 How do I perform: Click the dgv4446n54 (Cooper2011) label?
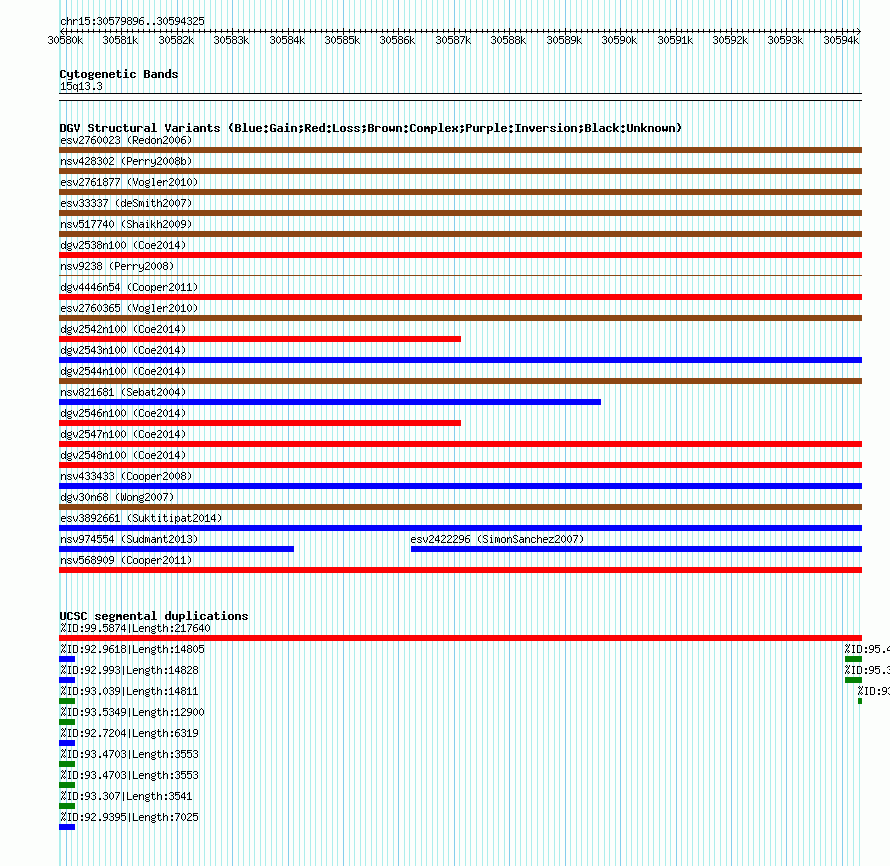pos(129,287)
